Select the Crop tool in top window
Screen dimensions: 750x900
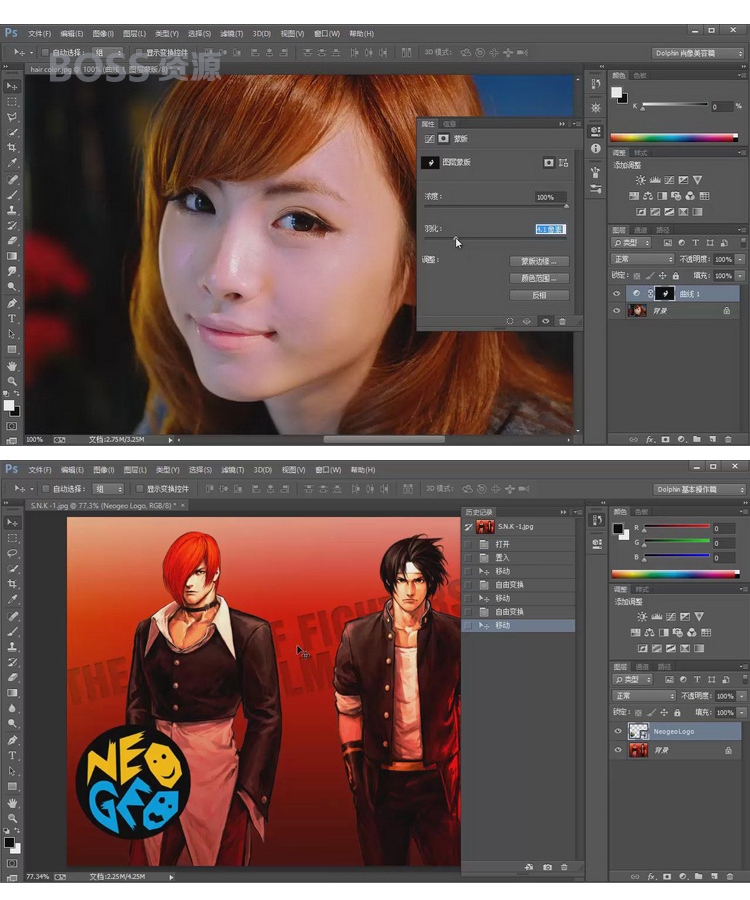pyautogui.click(x=11, y=148)
